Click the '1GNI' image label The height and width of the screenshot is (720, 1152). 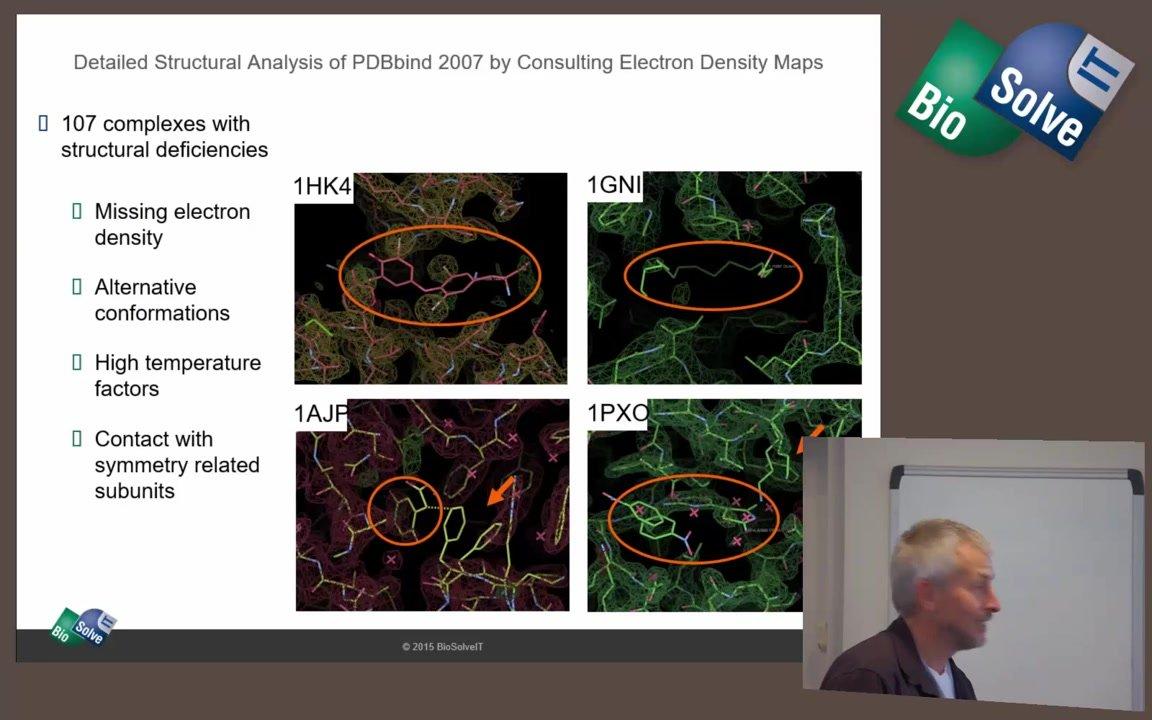click(614, 185)
